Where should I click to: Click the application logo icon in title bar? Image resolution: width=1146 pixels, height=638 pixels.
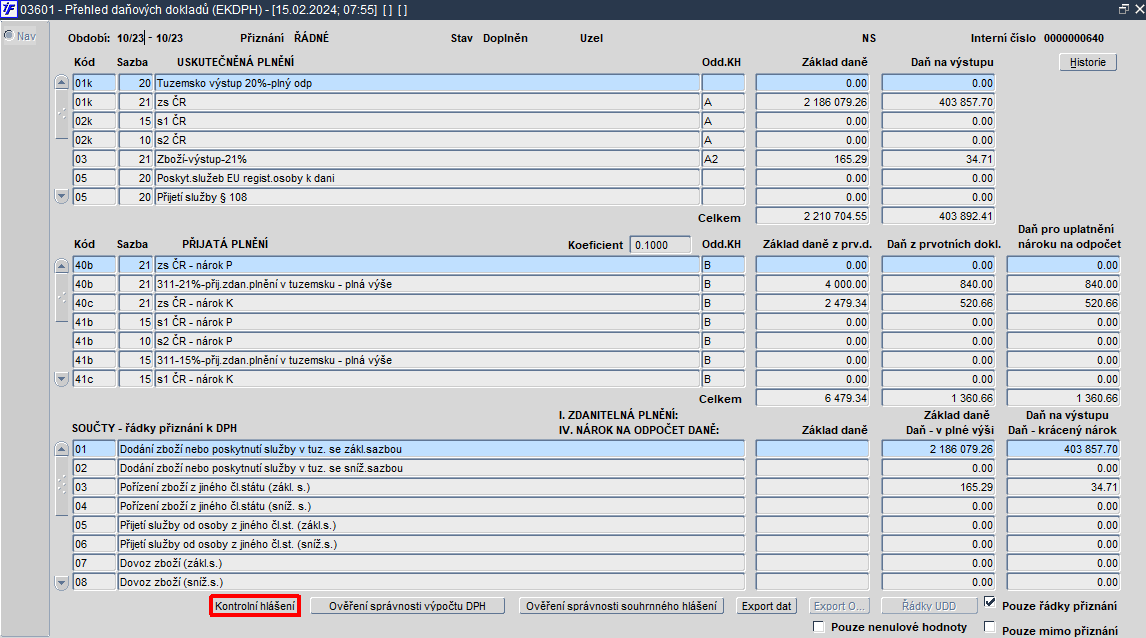click(x=9, y=10)
